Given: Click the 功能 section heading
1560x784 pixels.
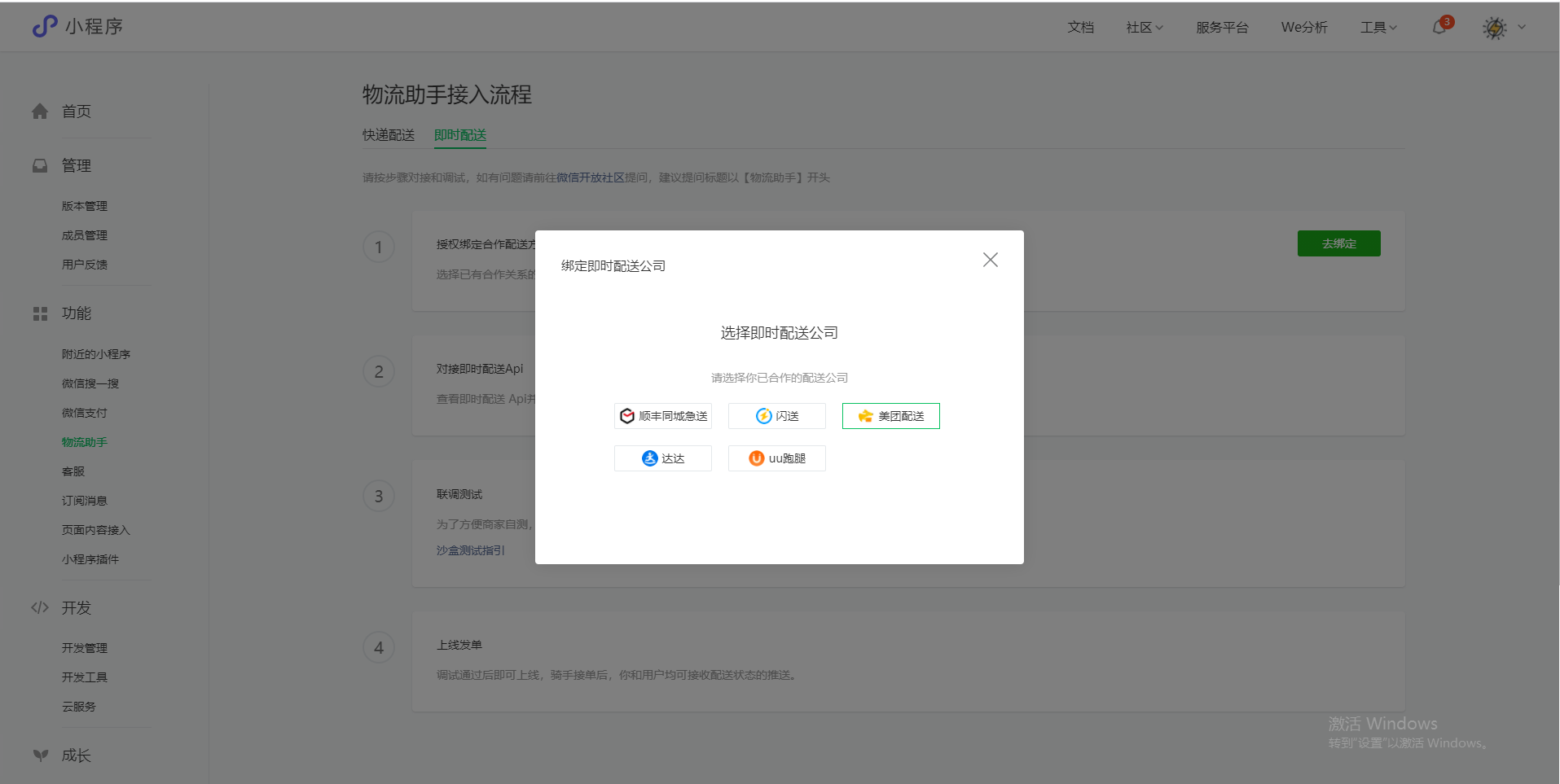Looking at the screenshot, I should coord(77,313).
